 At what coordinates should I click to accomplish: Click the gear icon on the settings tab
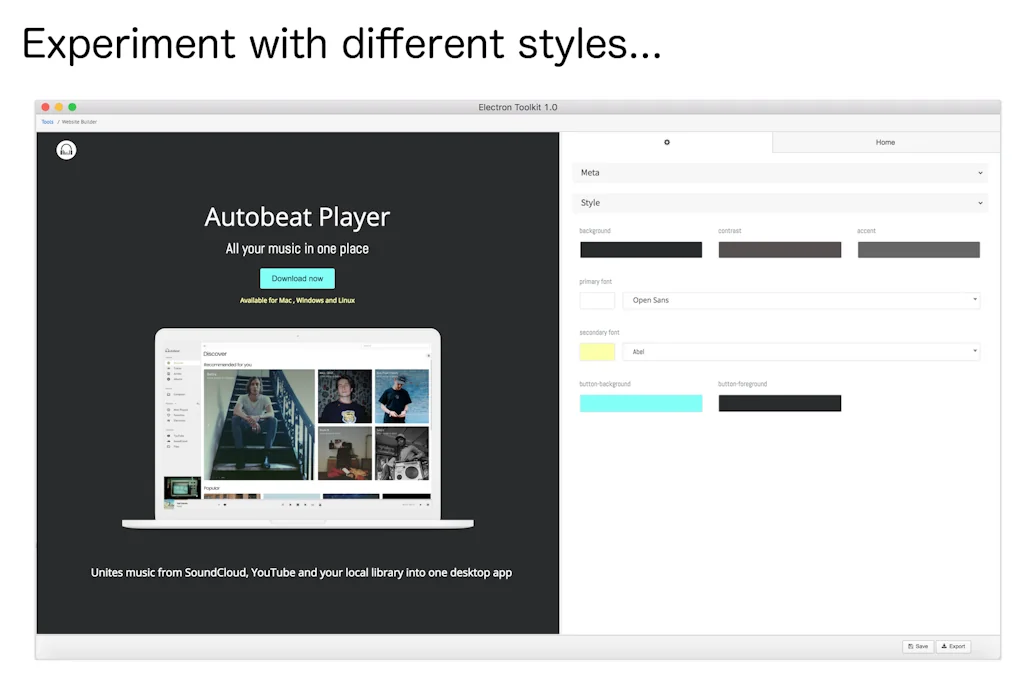pos(667,142)
